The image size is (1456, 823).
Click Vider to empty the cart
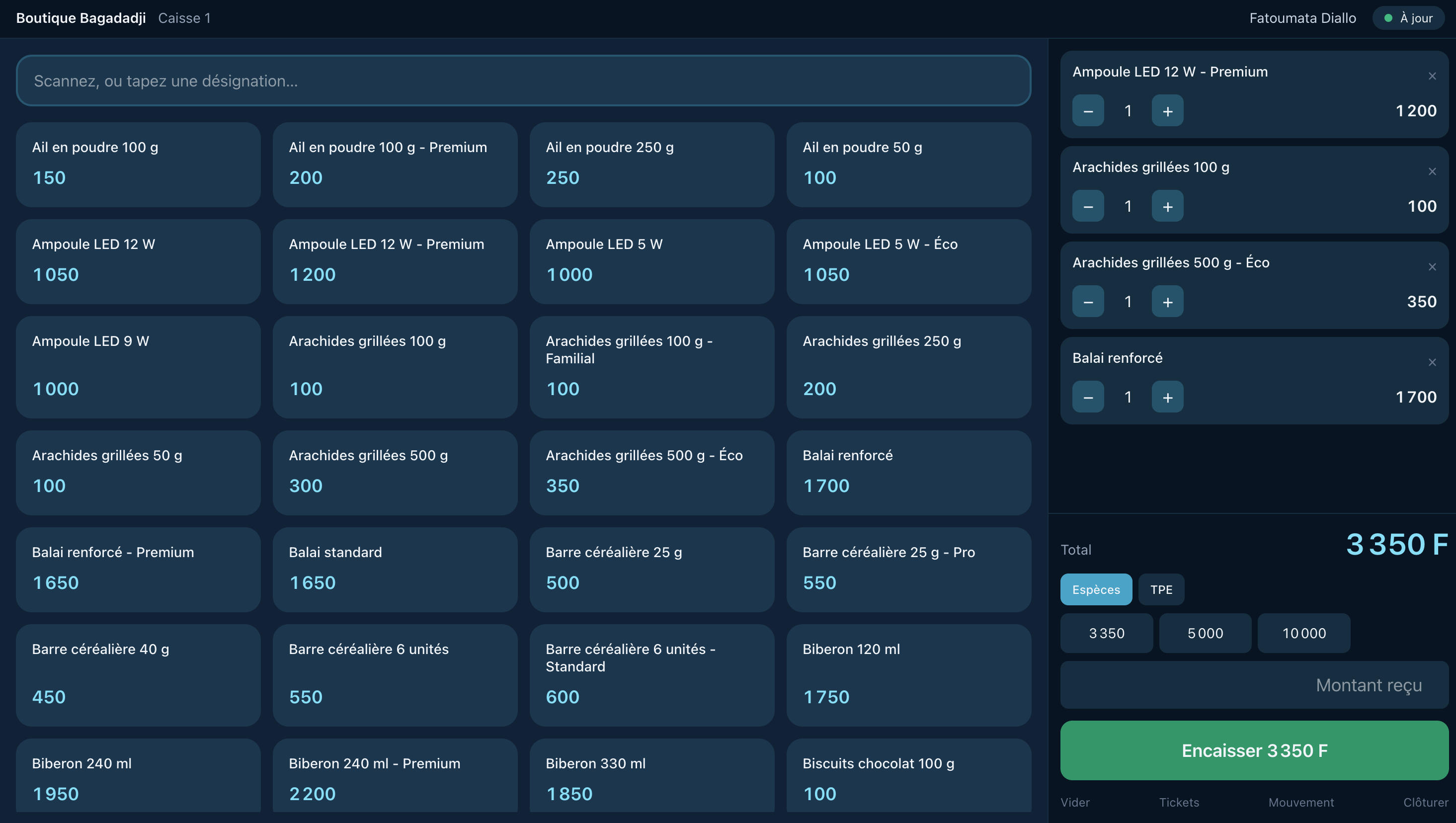point(1075,803)
